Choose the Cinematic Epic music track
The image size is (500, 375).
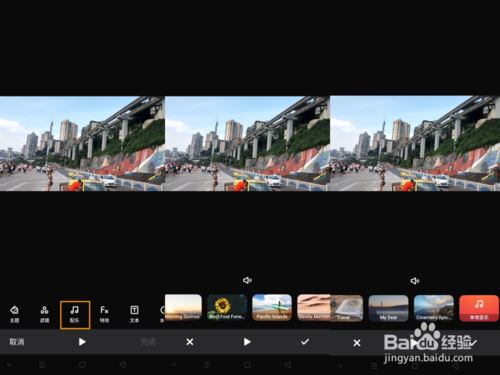coord(434,308)
